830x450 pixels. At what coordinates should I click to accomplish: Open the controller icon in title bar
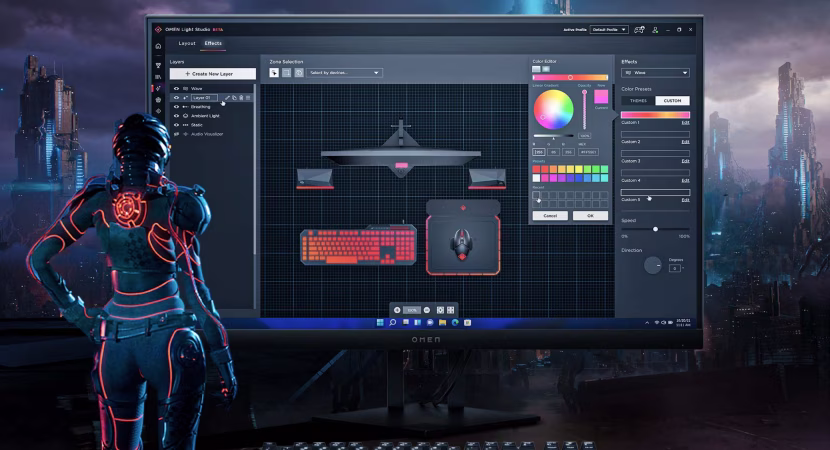[639, 30]
